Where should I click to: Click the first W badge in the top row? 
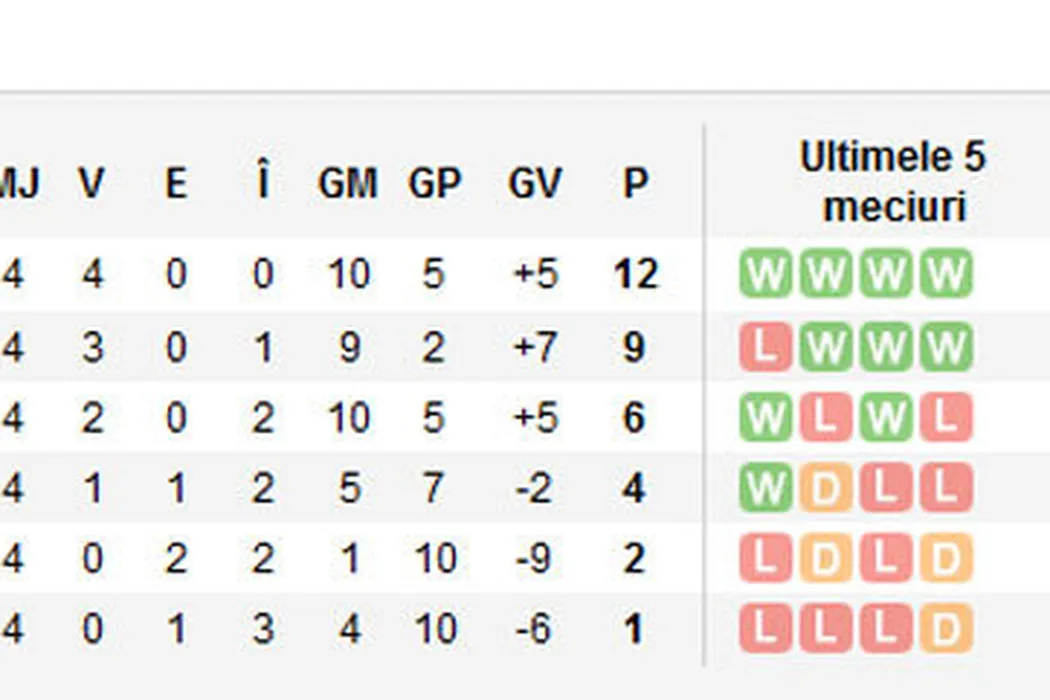click(x=765, y=275)
